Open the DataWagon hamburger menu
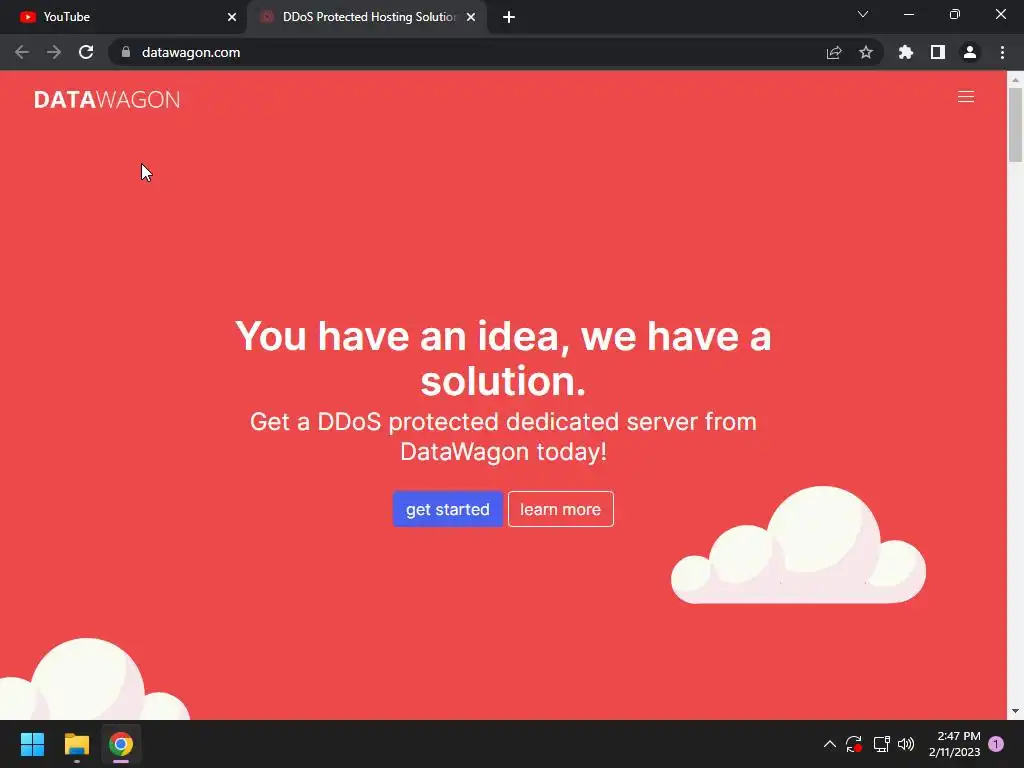 [965, 97]
